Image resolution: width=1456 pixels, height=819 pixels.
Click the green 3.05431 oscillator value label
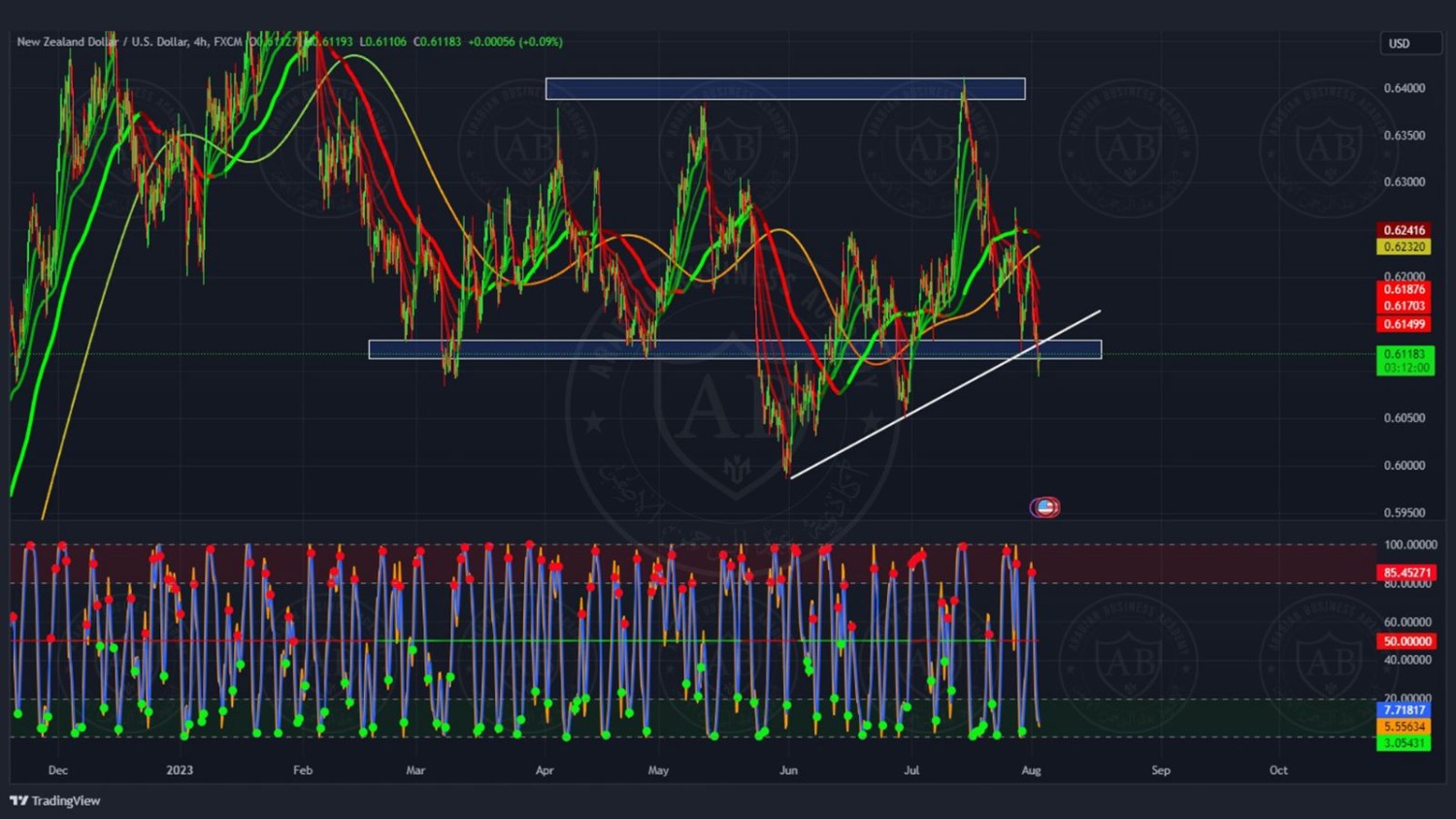[x=1404, y=743]
